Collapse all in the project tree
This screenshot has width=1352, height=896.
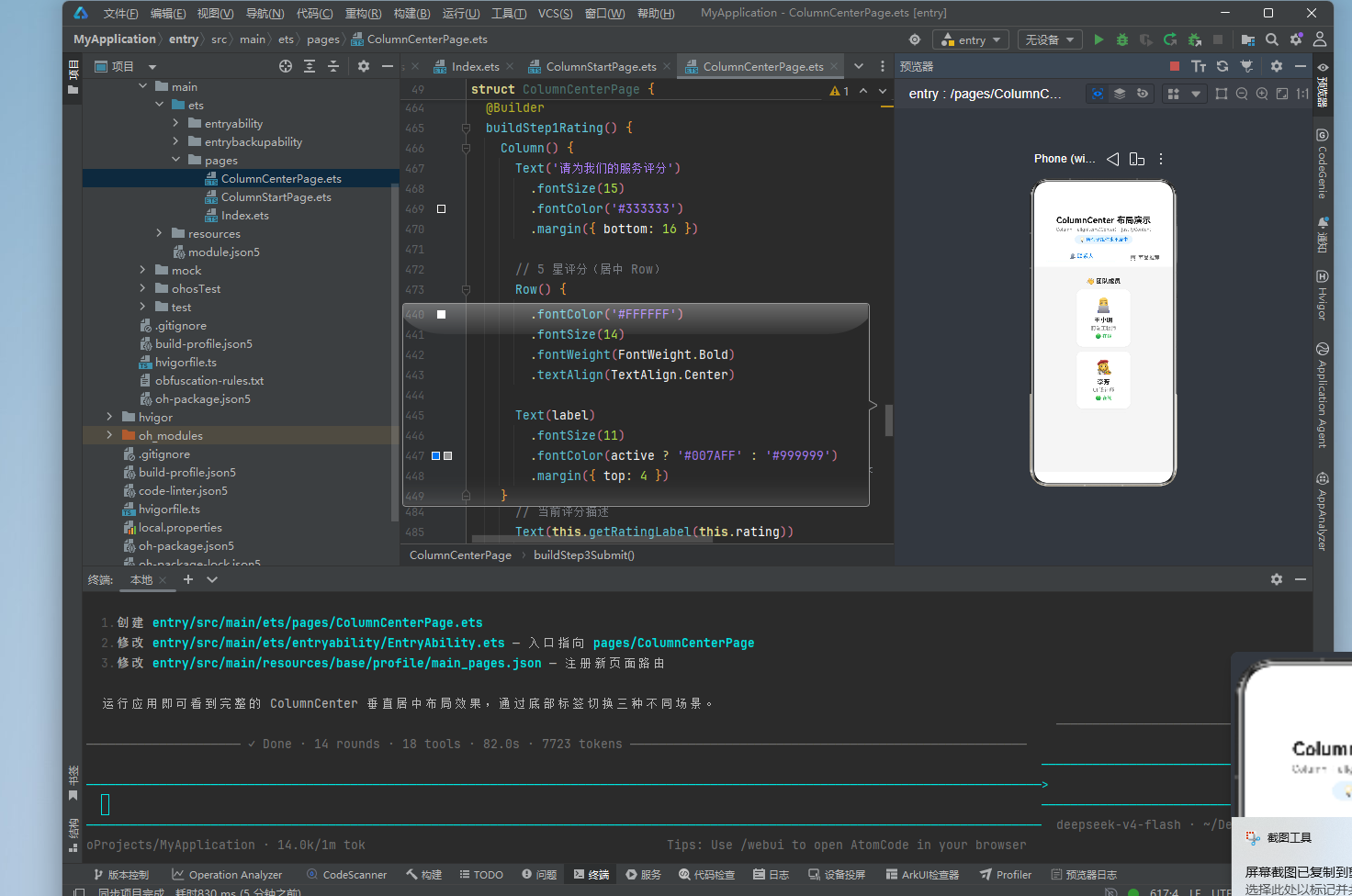333,66
